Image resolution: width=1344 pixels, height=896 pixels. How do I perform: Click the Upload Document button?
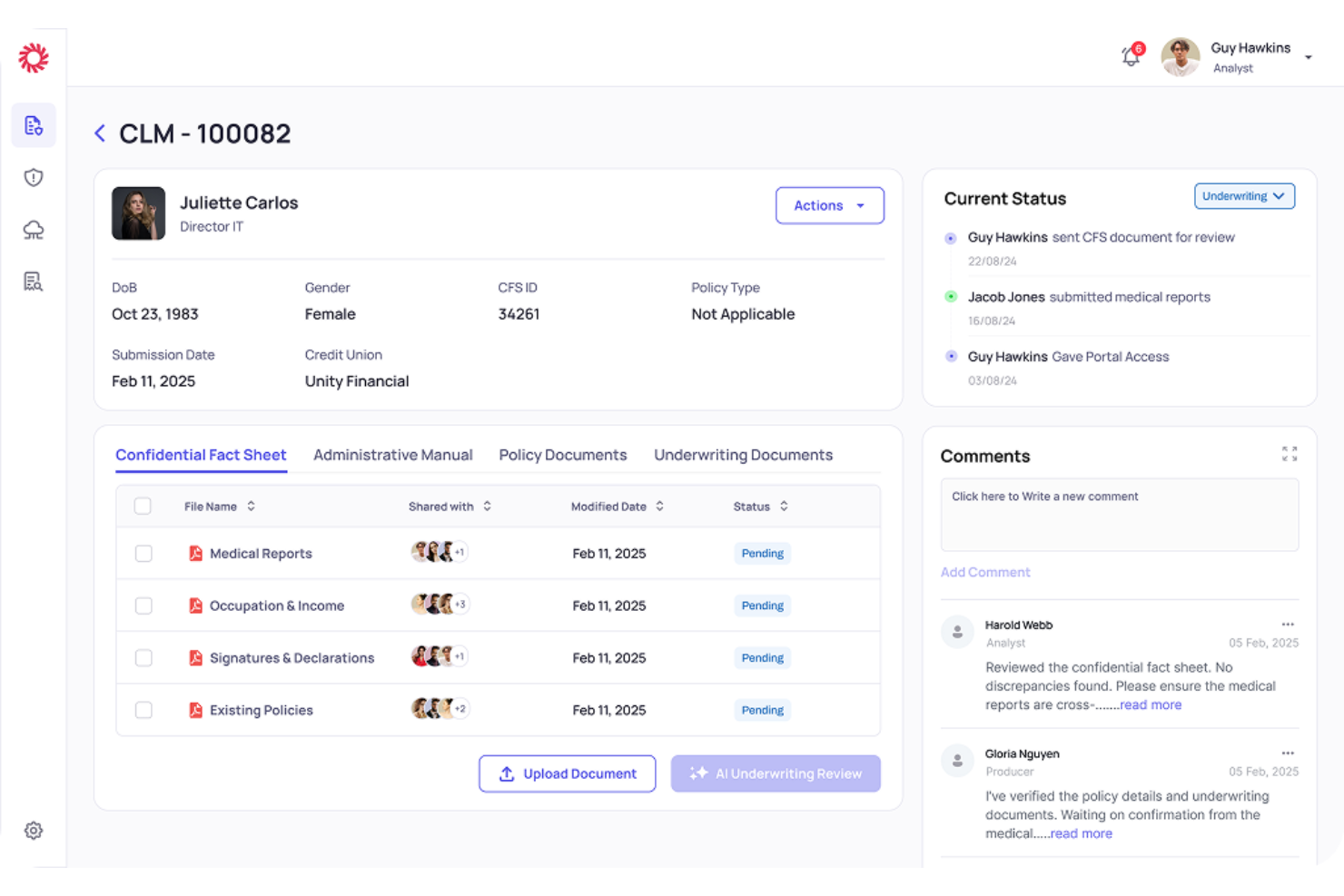567,773
